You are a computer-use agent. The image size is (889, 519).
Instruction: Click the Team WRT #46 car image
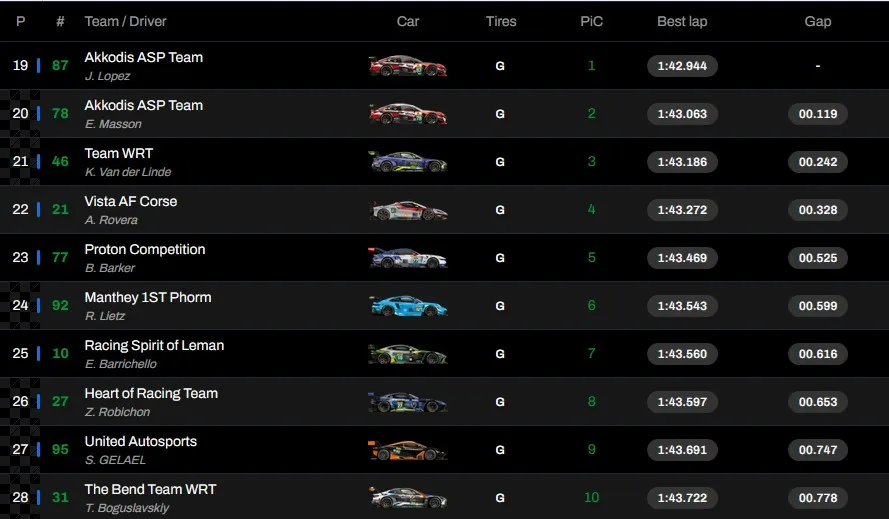coord(407,162)
